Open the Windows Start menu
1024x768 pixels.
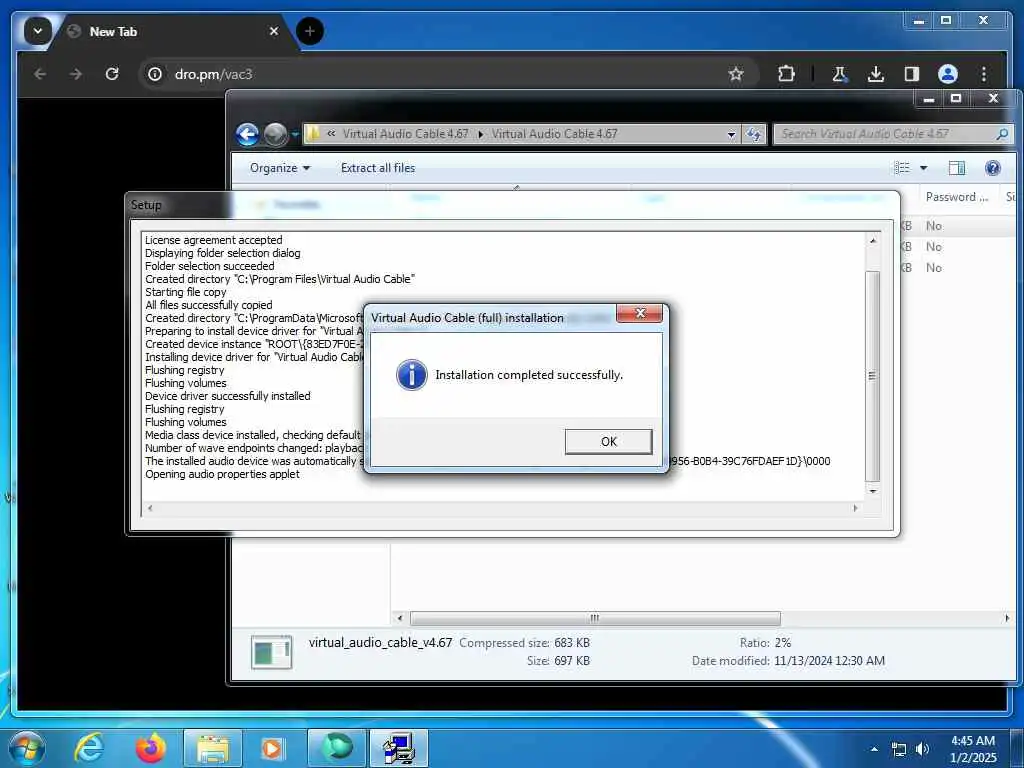tap(27, 748)
